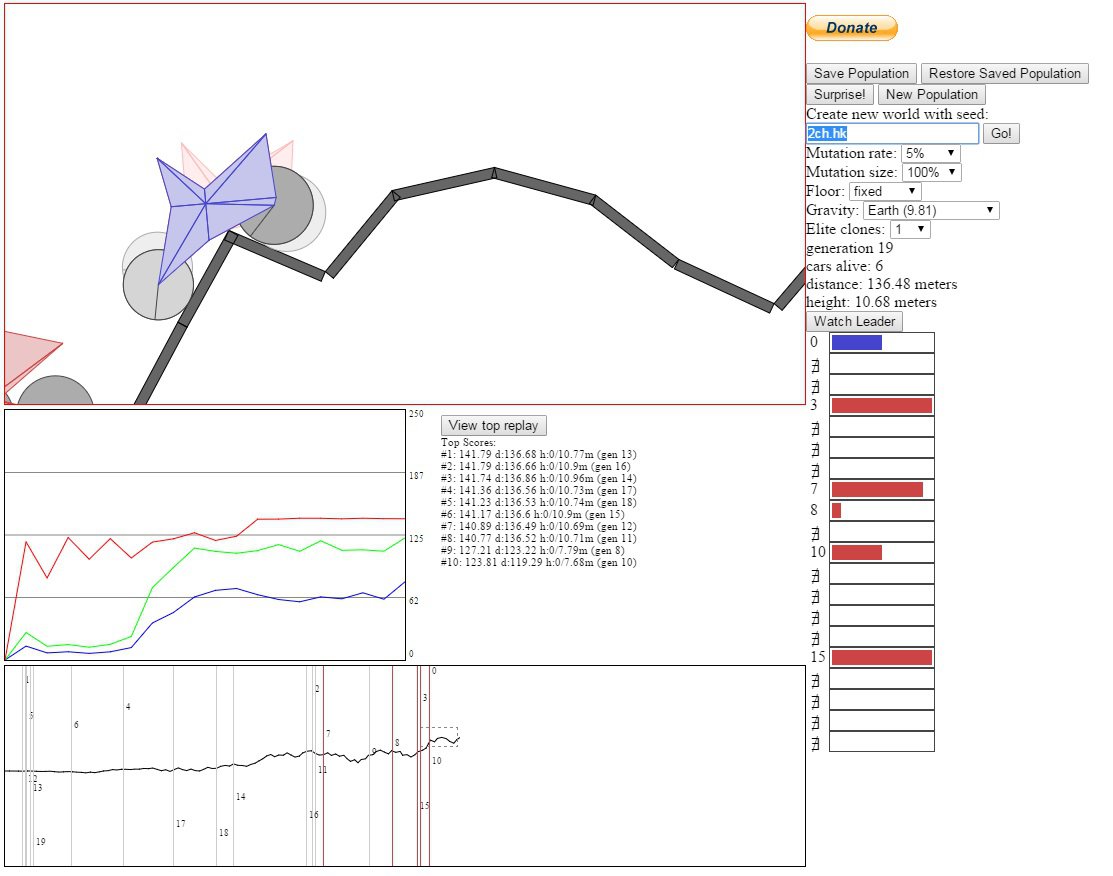Click the PayPal Donate button

coord(852,28)
